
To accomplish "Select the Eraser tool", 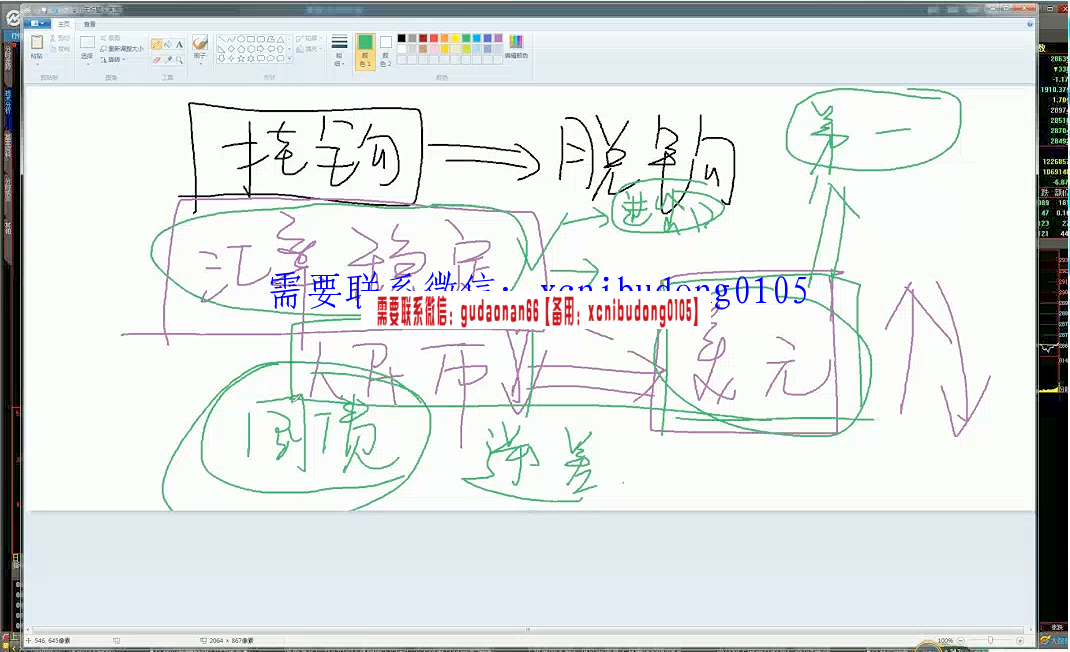I will pos(157,59).
